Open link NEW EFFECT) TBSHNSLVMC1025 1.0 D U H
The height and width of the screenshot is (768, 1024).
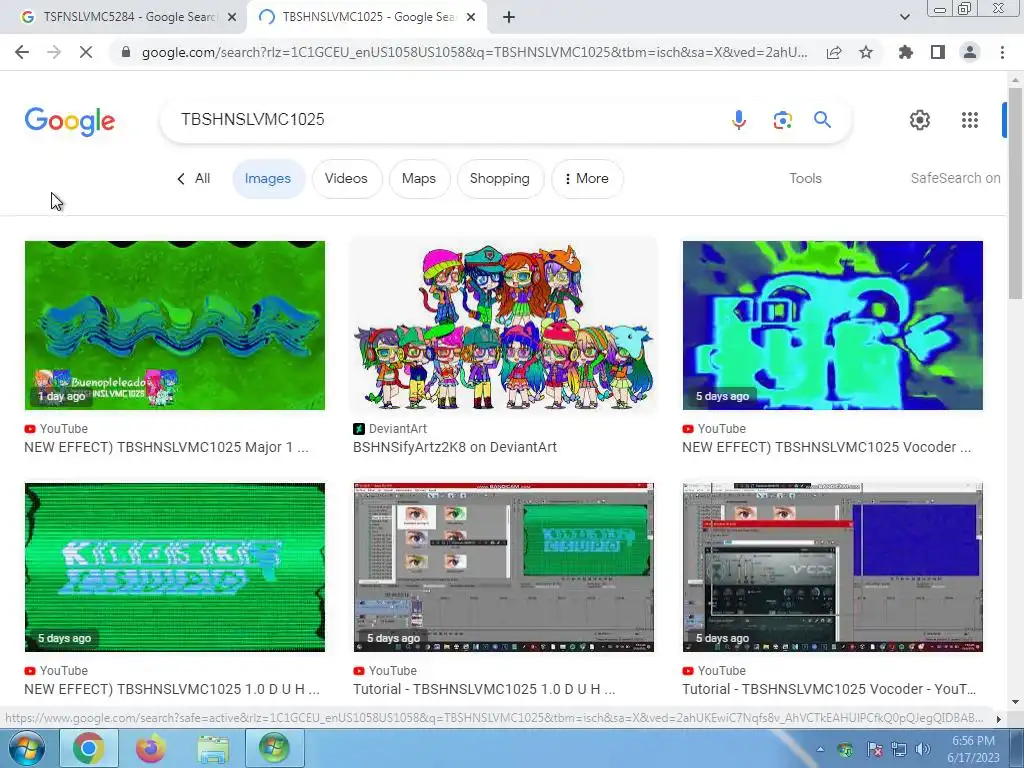click(x=172, y=689)
